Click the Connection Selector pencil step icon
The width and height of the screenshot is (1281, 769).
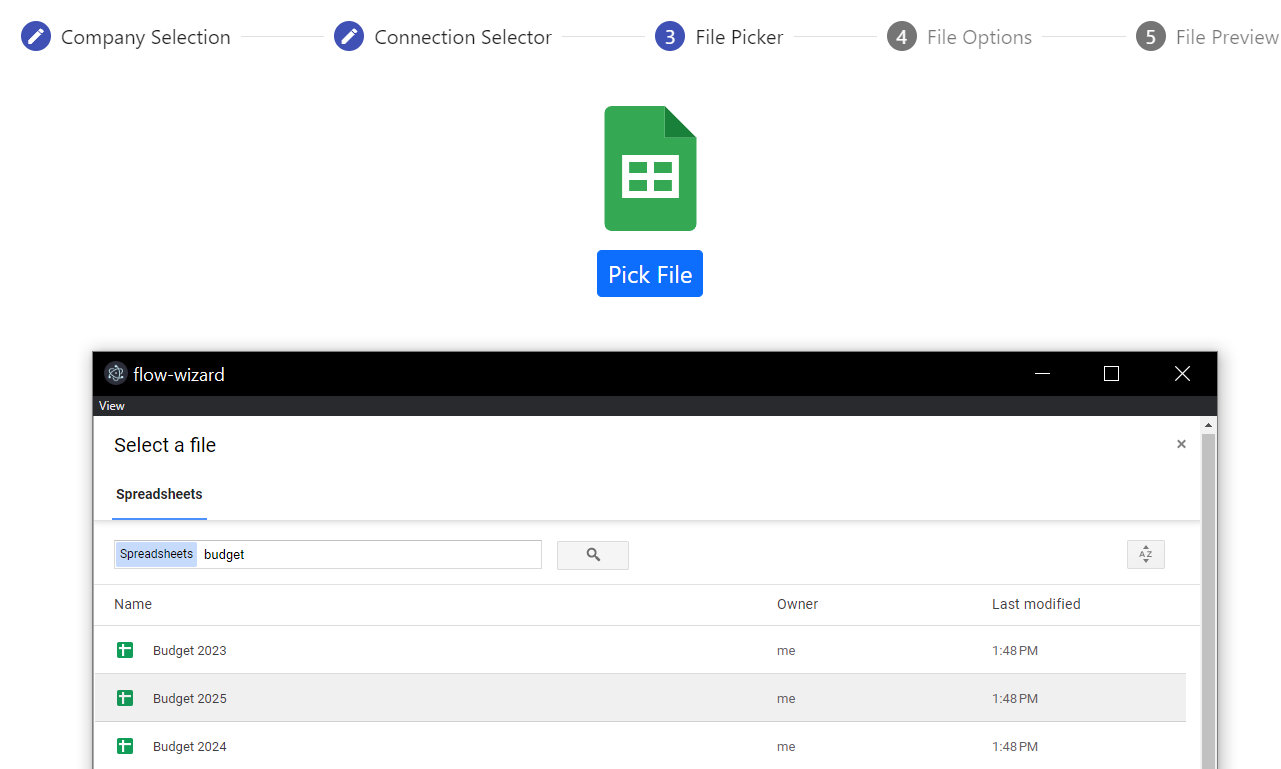click(x=349, y=37)
